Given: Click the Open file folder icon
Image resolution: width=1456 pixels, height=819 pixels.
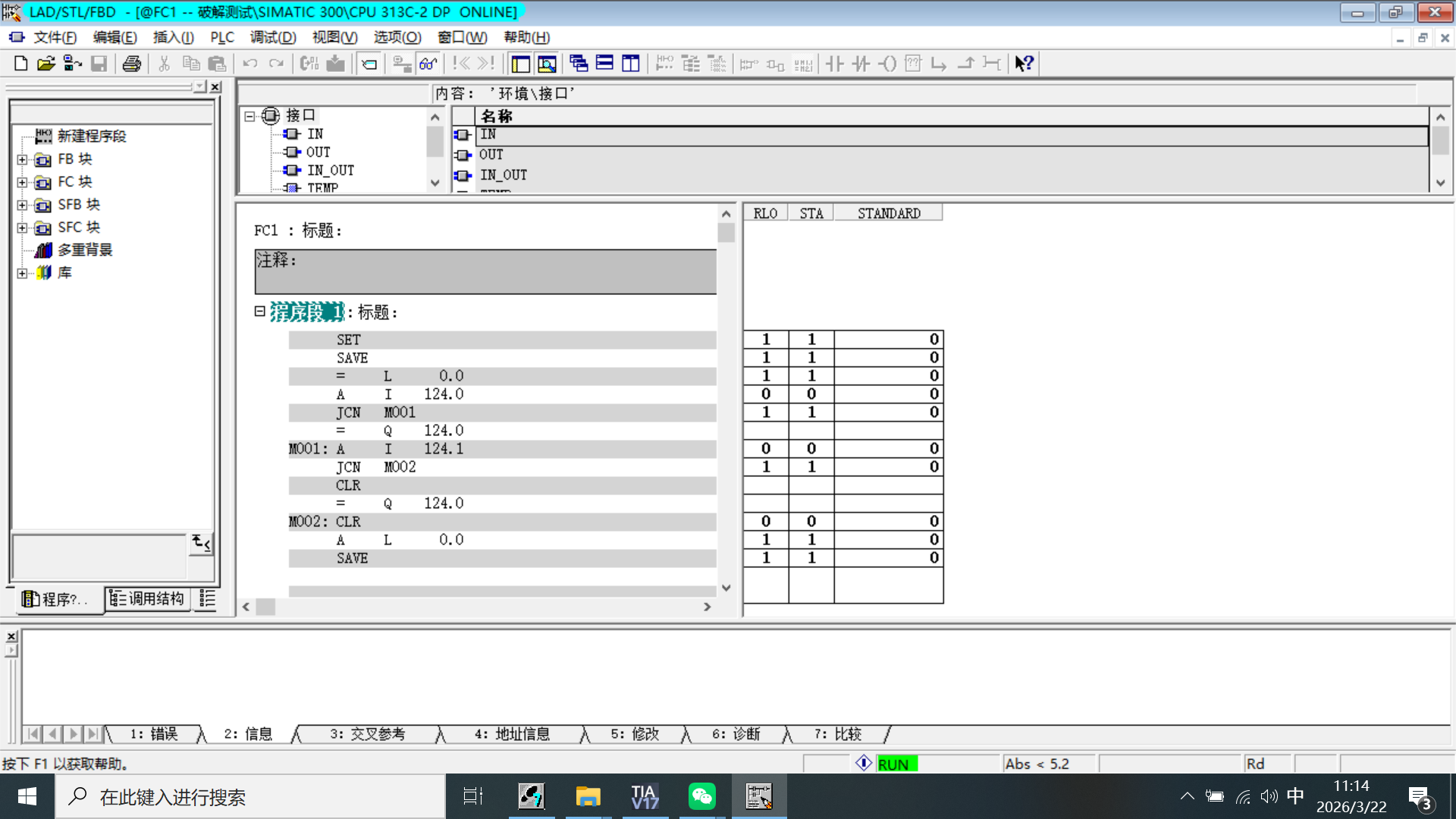Looking at the screenshot, I should (x=46, y=64).
